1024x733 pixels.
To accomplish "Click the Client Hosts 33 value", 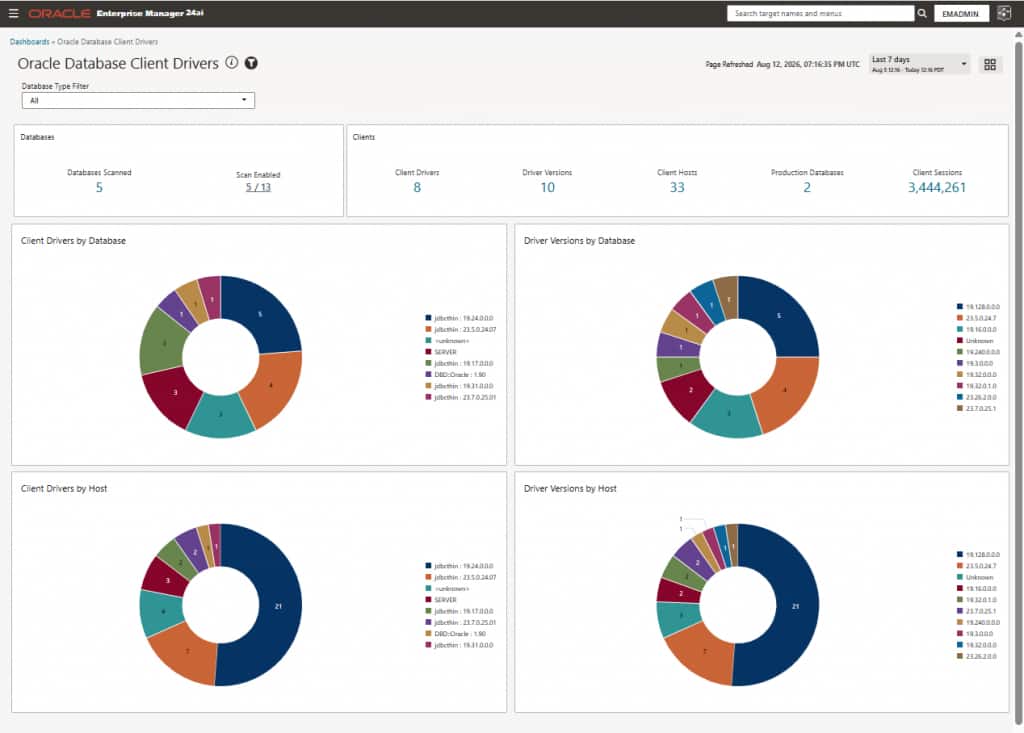I will [x=677, y=187].
